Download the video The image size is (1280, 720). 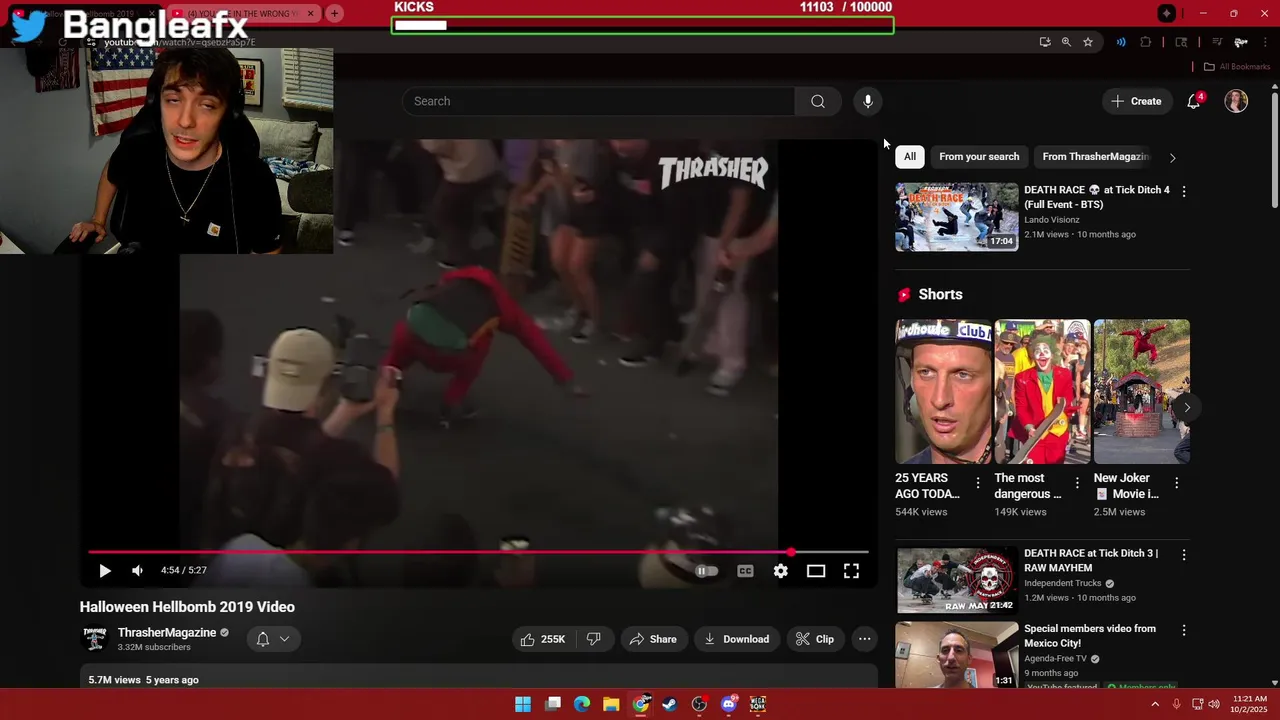[x=737, y=639]
